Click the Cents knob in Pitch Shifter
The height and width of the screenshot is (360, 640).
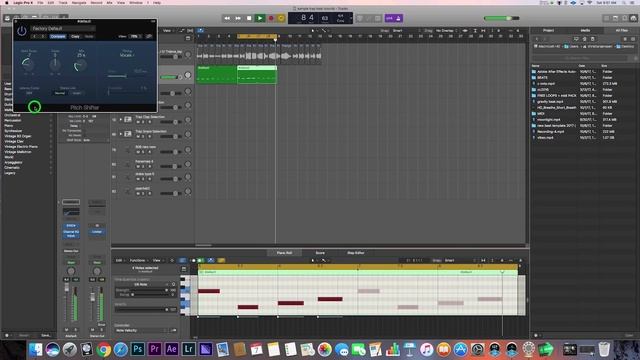pyautogui.click(x=55, y=64)
